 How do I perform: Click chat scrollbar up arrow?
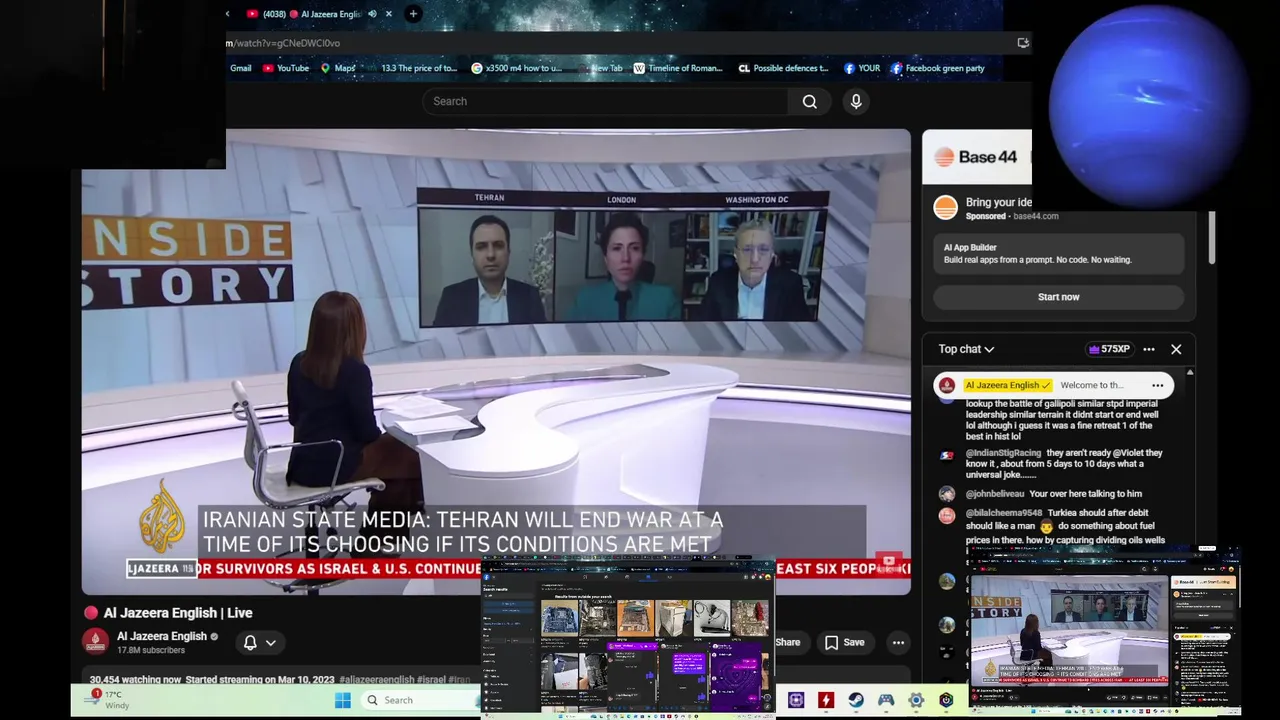click(1189, 373)
